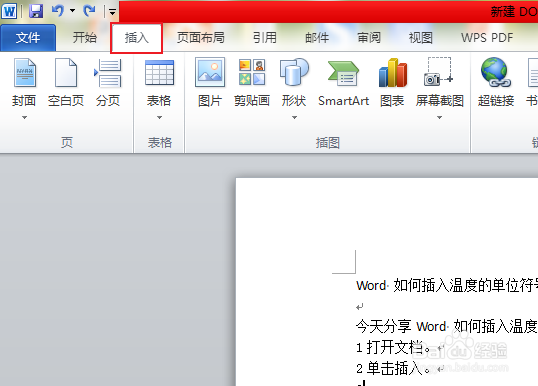This screenshot has height=386, width=538.
Task: Click the title line 'Word 如何插入温度的单位符号'
Action: pos(447,285)
